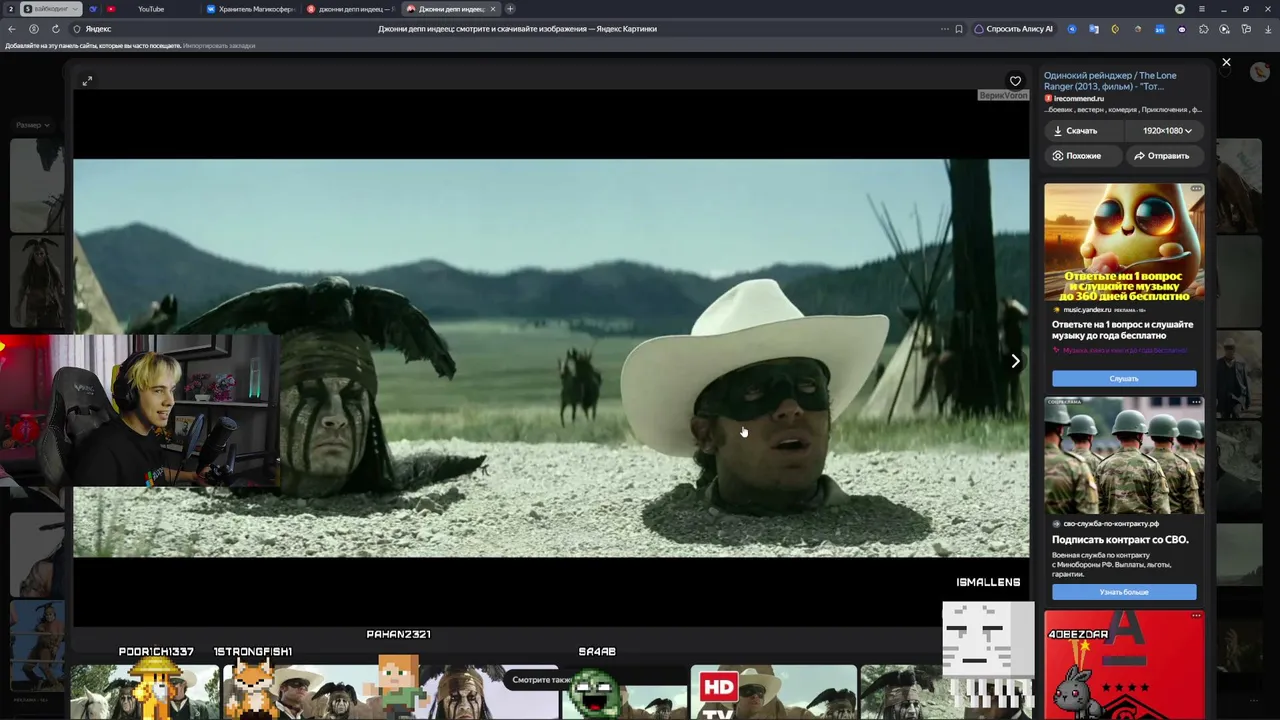Open the Размер filter dropdown
Image resolution: width=1280 pixels, height=720 pixels.
tap(33, 125)
